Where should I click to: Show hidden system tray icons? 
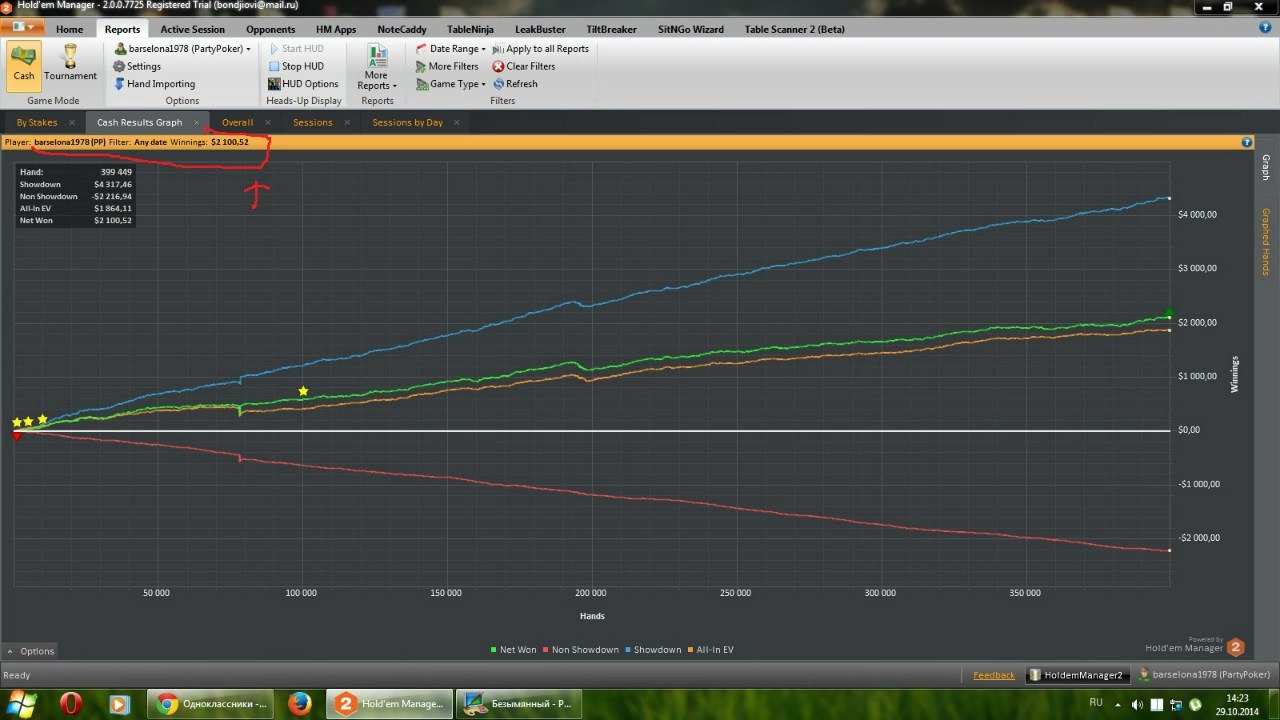[1118, 704]
